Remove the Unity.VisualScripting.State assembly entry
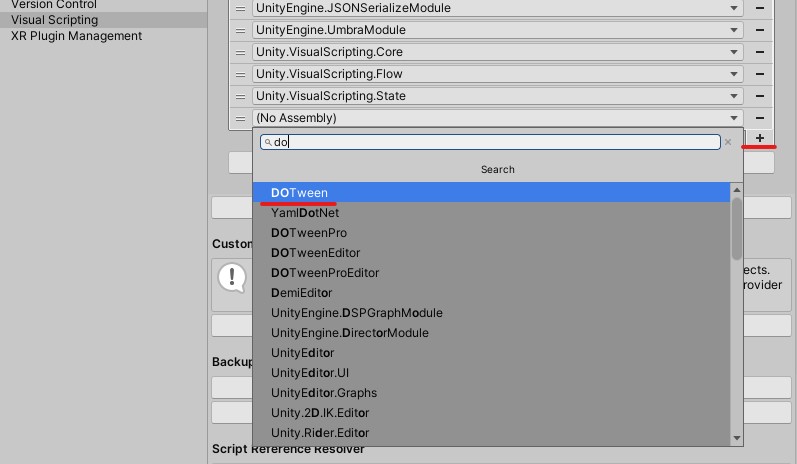 [759, 96]
